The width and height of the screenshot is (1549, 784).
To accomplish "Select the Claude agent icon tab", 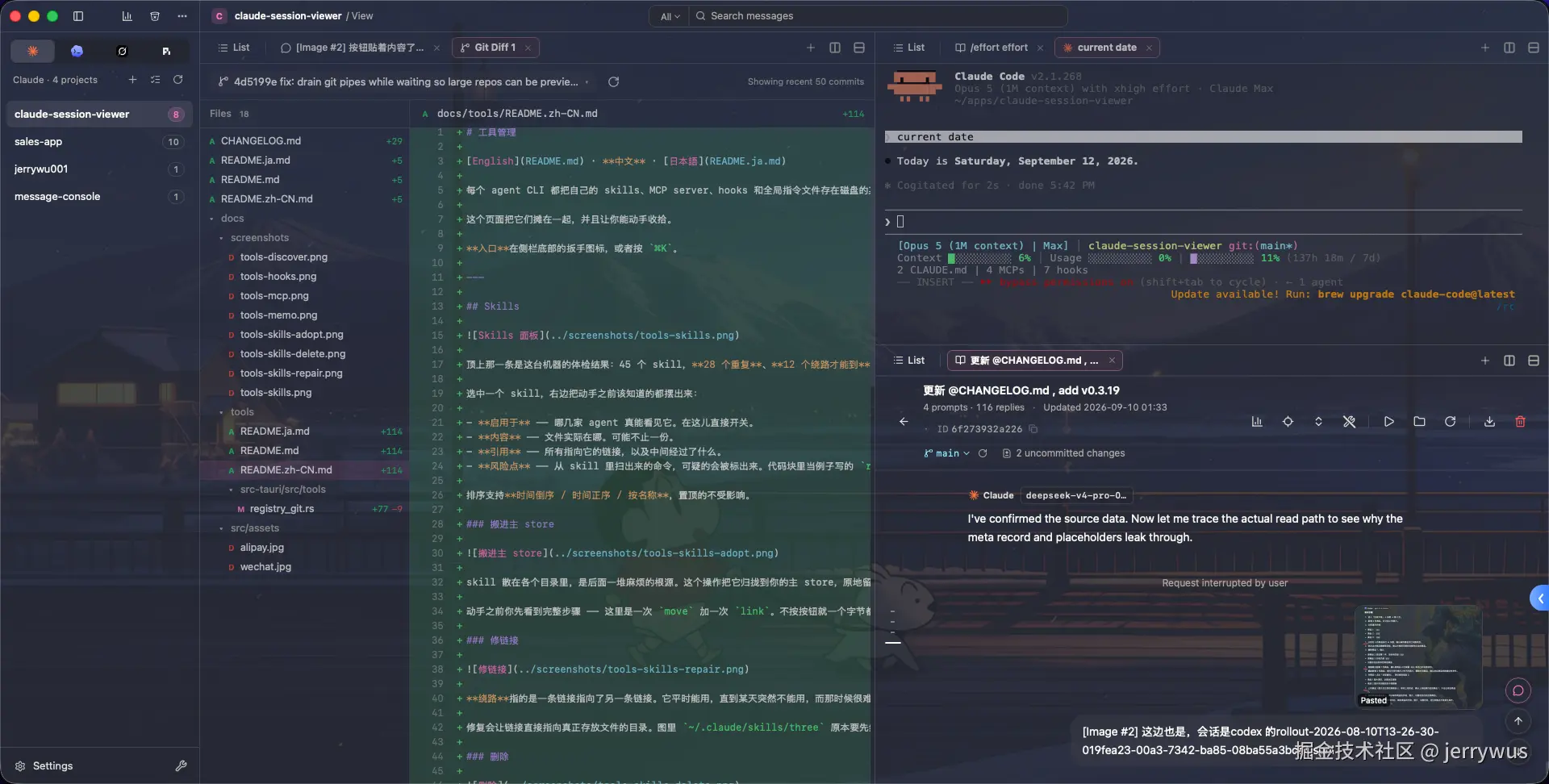I will pyautogui.click(x=32, y=51).
